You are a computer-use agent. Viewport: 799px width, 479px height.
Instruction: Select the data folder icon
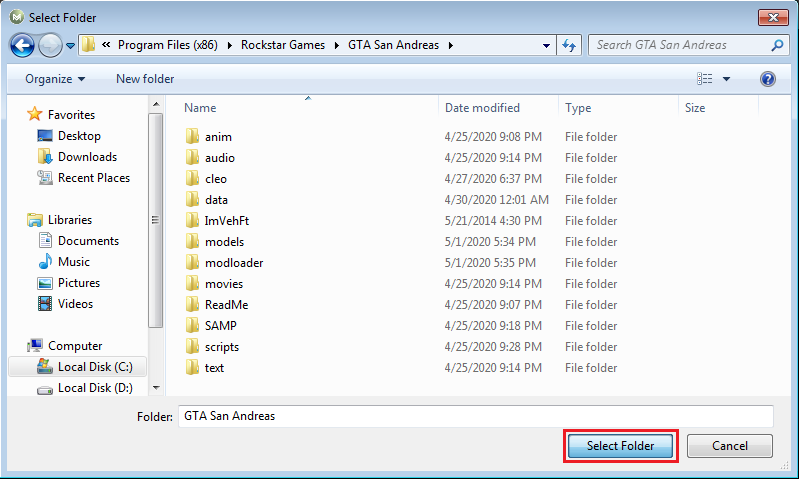click(x=192, y=199)
